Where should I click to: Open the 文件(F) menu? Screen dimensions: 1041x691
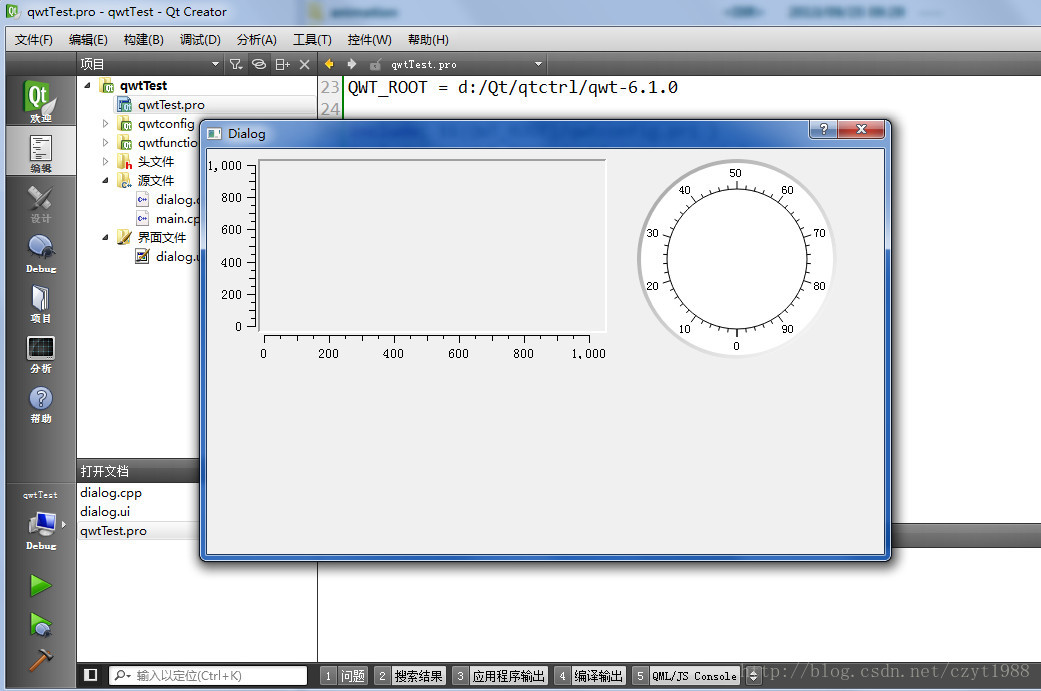pyautogui.click(x=33, y=40)
